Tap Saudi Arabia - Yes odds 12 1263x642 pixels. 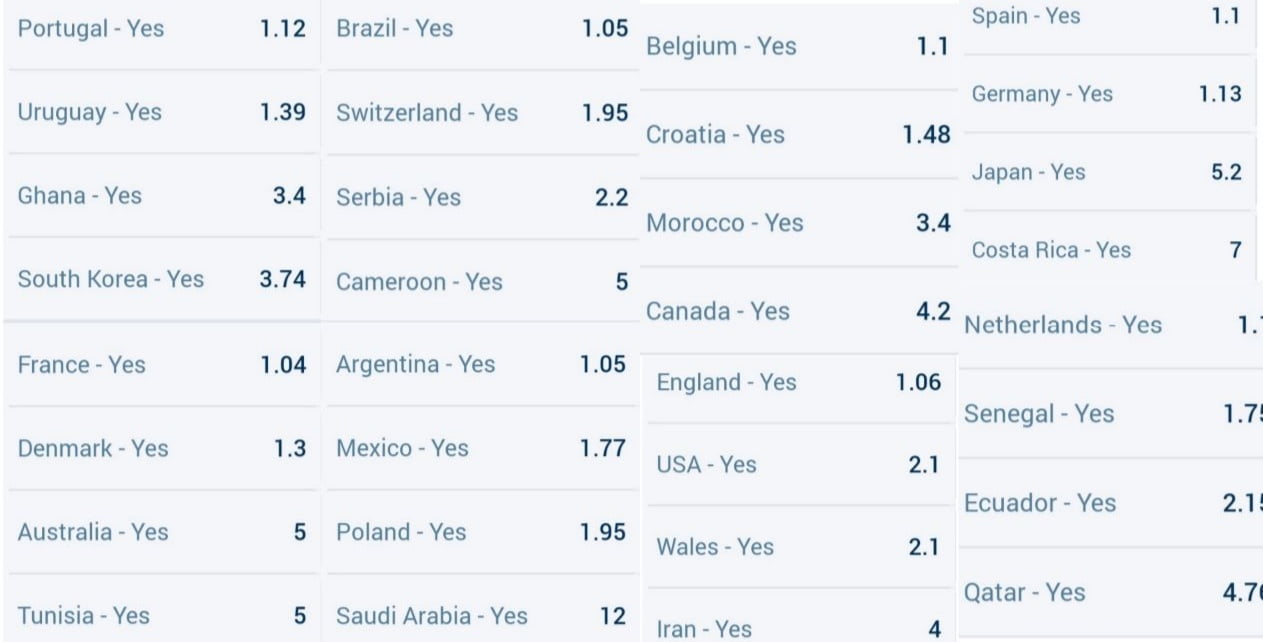[482, 616]
